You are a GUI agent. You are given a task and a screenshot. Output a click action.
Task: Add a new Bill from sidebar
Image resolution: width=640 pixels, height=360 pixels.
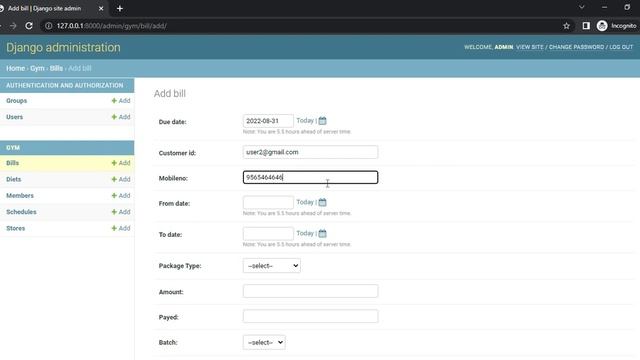[x=121, y=163]
